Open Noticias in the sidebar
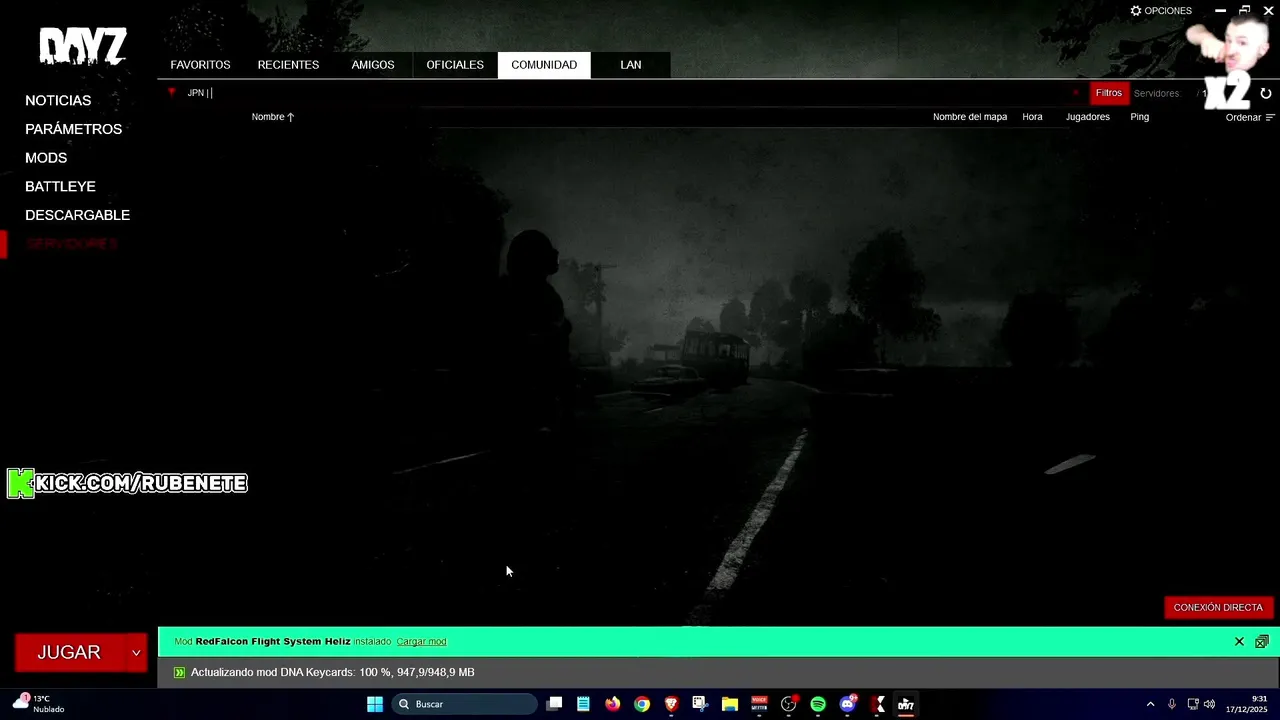The height and width of the screenshot is (720, 1280). point(58,101)
